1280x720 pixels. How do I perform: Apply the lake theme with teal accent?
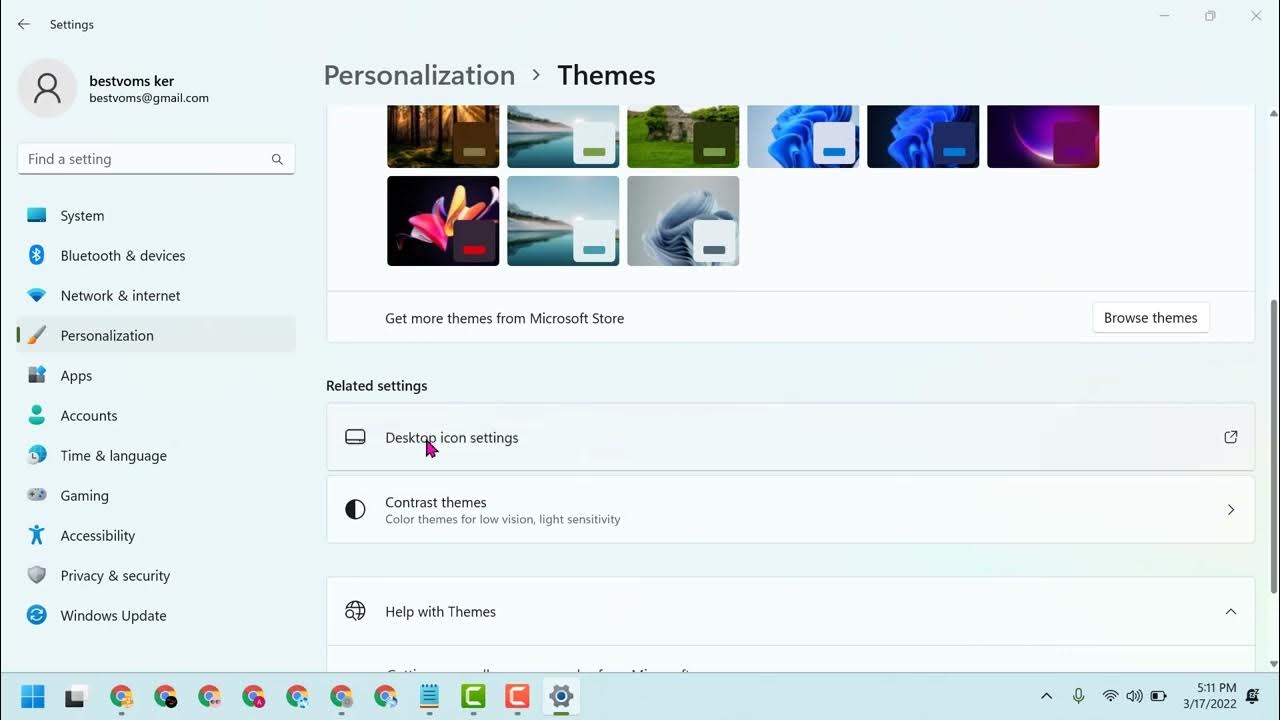[563, 221]
